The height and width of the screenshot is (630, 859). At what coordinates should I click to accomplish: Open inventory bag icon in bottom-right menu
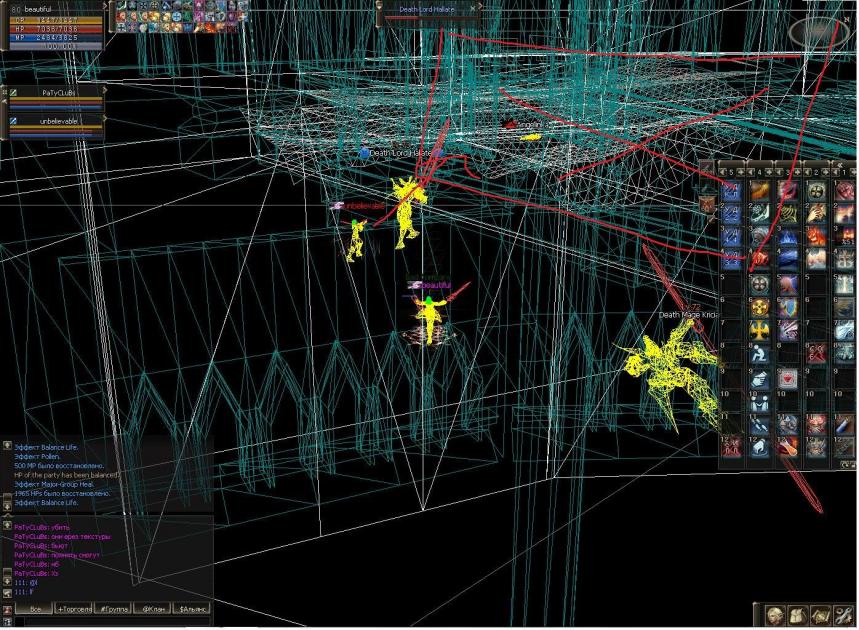[x=798, y=615]
